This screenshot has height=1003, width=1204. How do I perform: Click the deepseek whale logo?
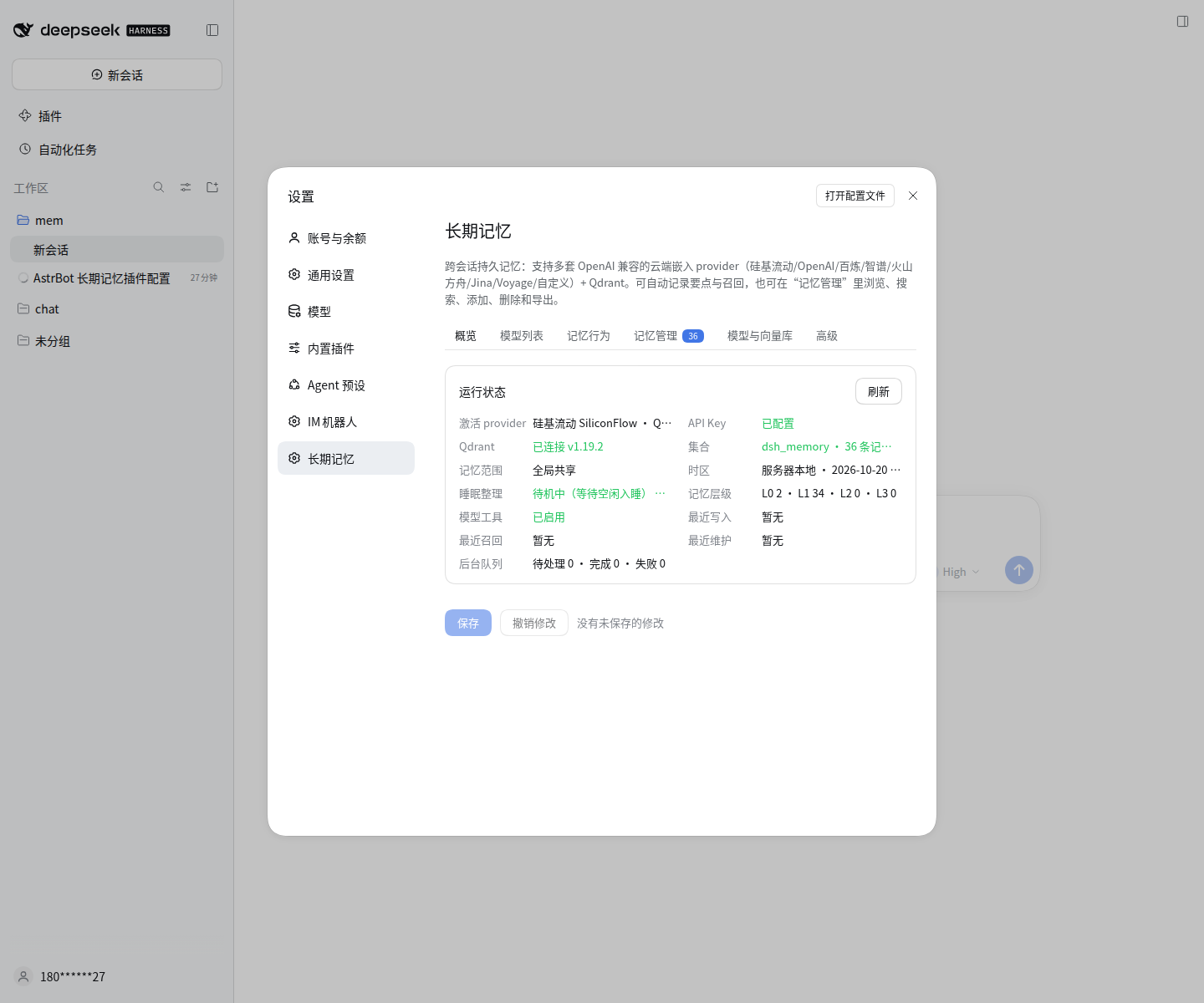click(23, 30)
